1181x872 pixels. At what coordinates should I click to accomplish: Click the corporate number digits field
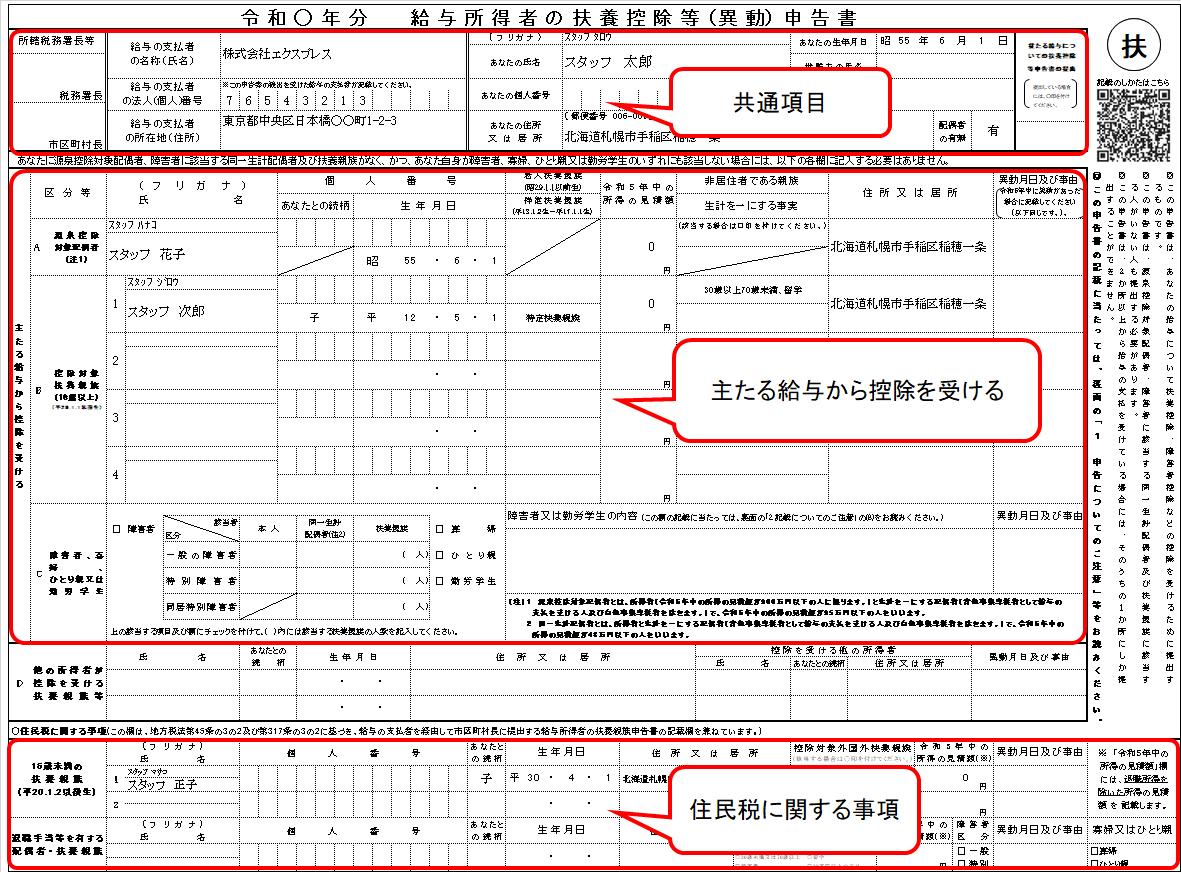(x=343, y=101)
